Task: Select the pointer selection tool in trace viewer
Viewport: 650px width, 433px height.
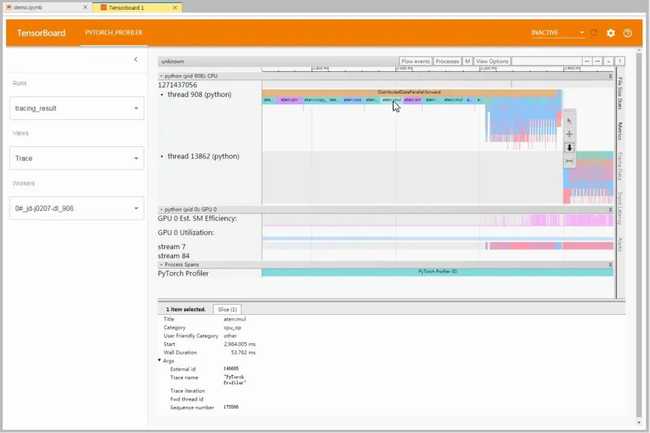Action: [x=569, y=121]
